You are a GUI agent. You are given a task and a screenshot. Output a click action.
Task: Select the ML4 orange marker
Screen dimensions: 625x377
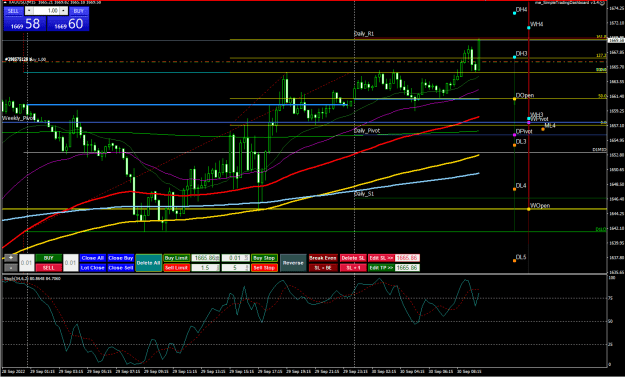coord(543,129)
